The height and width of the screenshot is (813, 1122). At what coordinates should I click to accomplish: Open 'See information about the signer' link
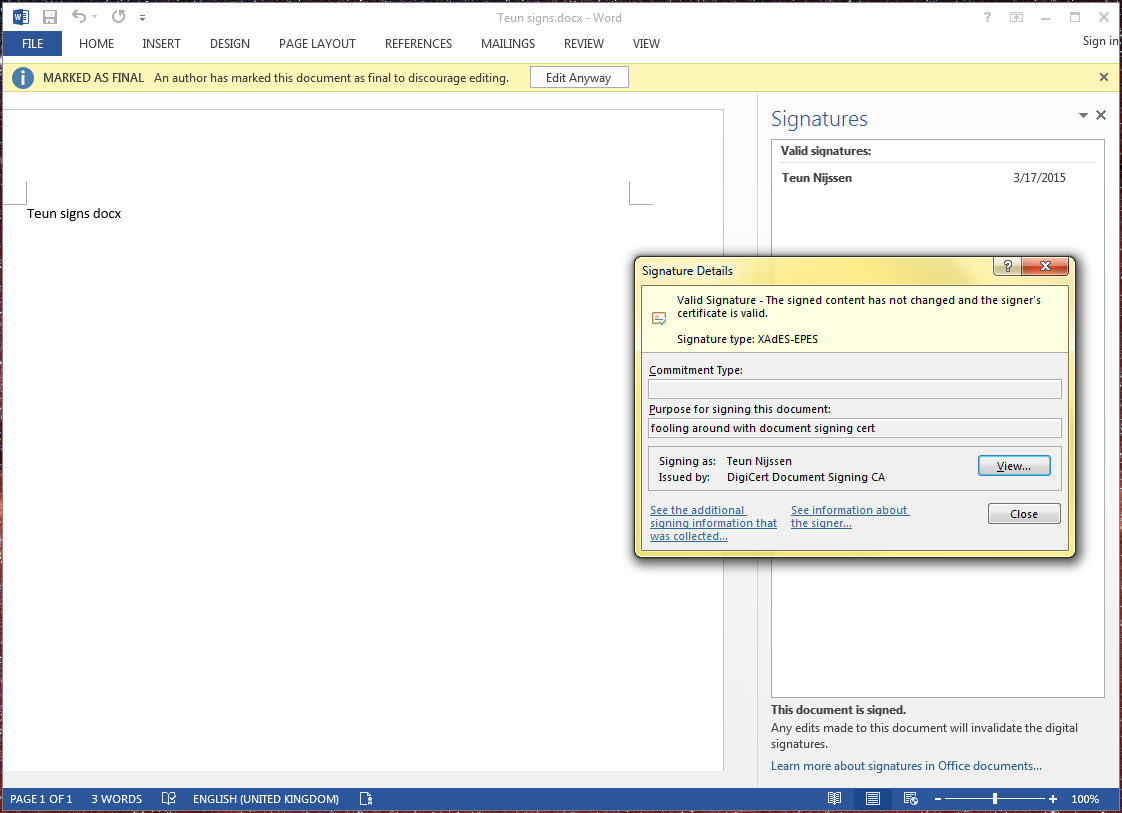click(x=849, y=516)
